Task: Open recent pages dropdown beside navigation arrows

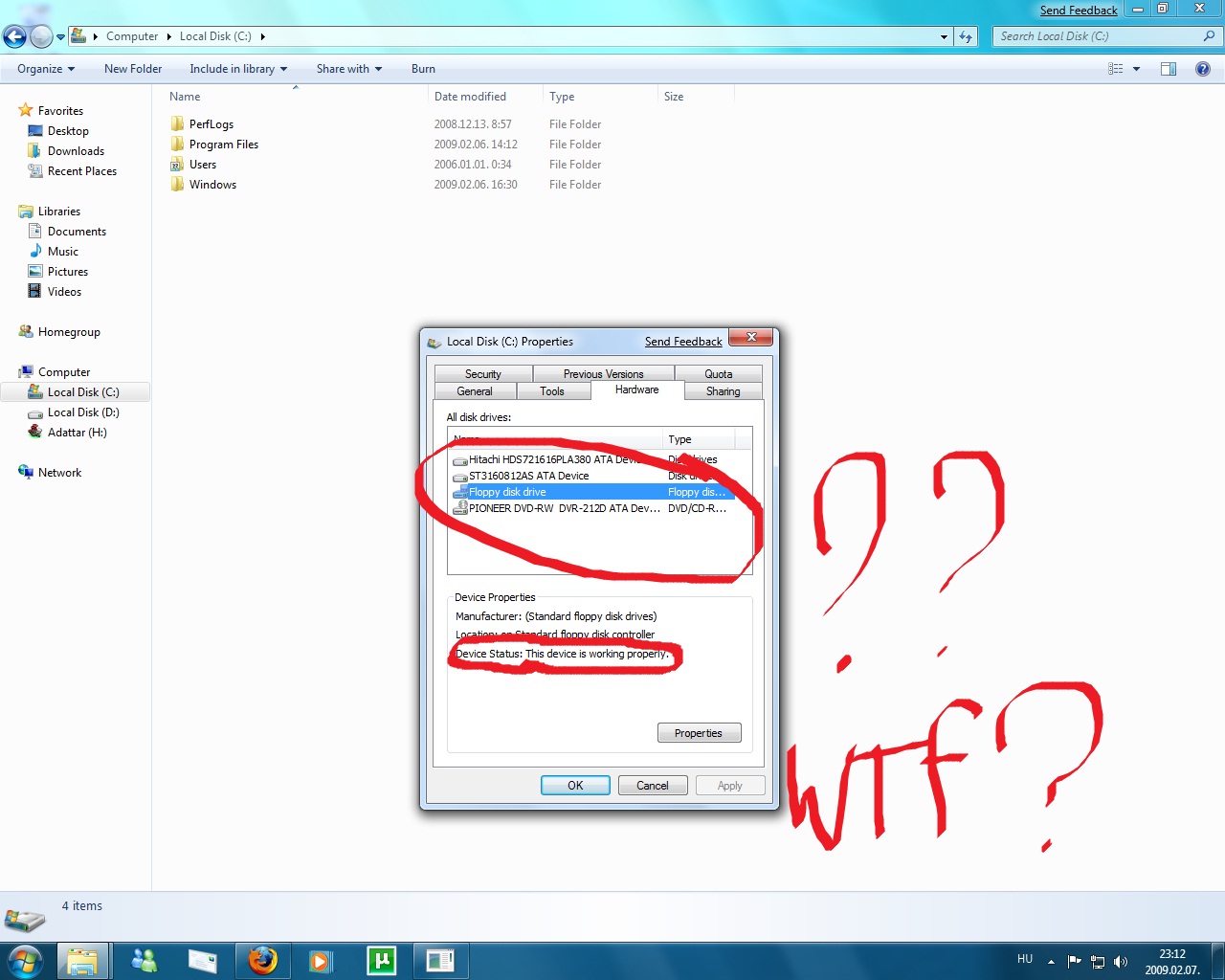Action: click(60, 37)
